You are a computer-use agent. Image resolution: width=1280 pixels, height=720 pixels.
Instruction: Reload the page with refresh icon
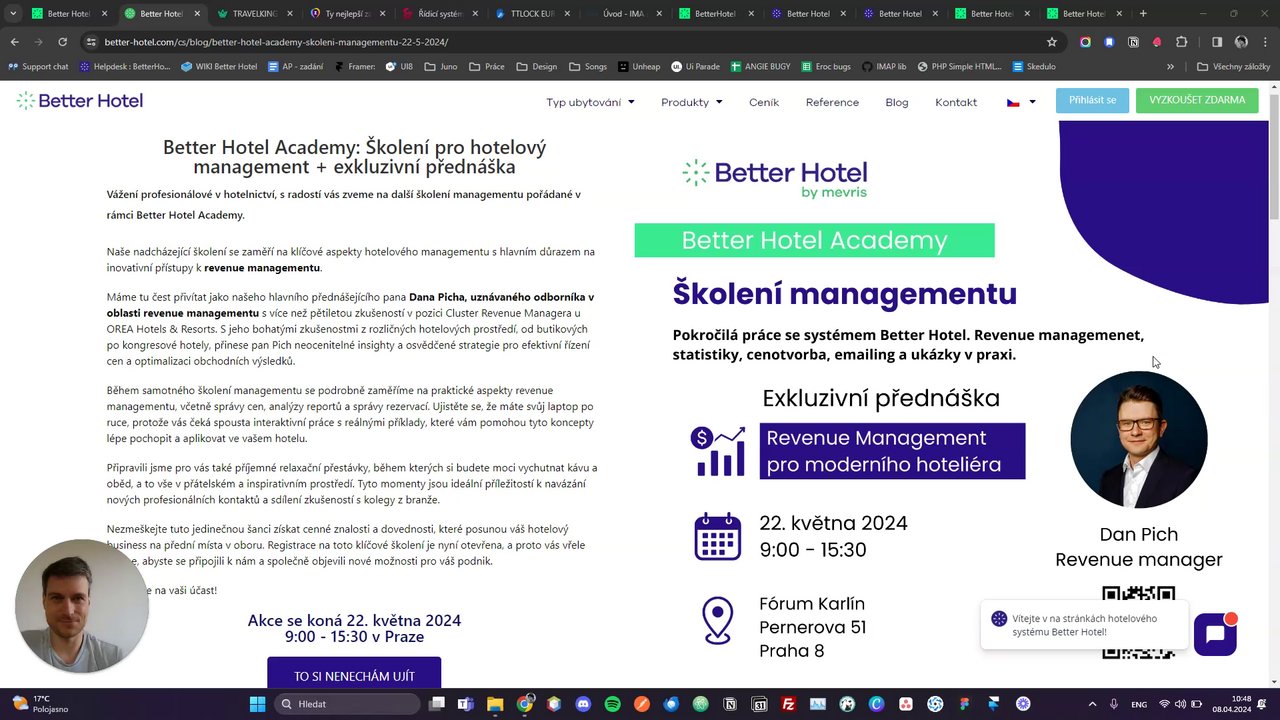pos(62,42)
